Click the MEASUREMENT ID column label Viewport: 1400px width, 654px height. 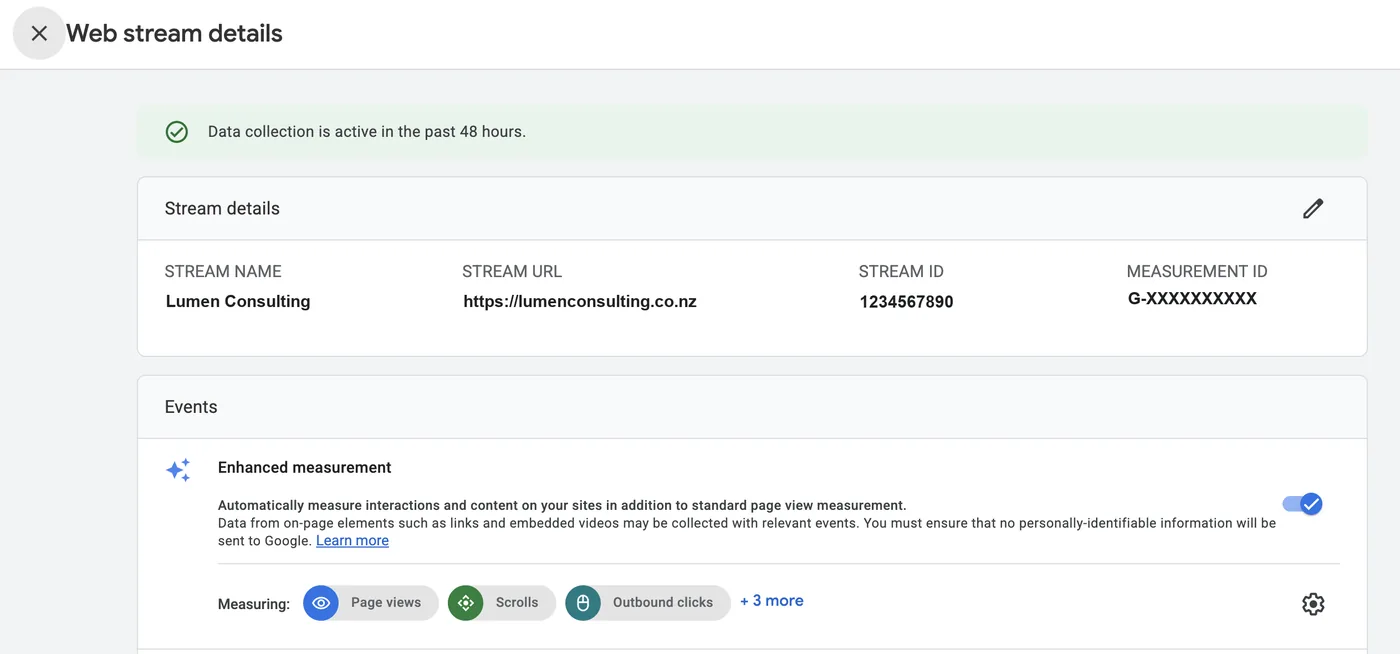(1197, 271)
